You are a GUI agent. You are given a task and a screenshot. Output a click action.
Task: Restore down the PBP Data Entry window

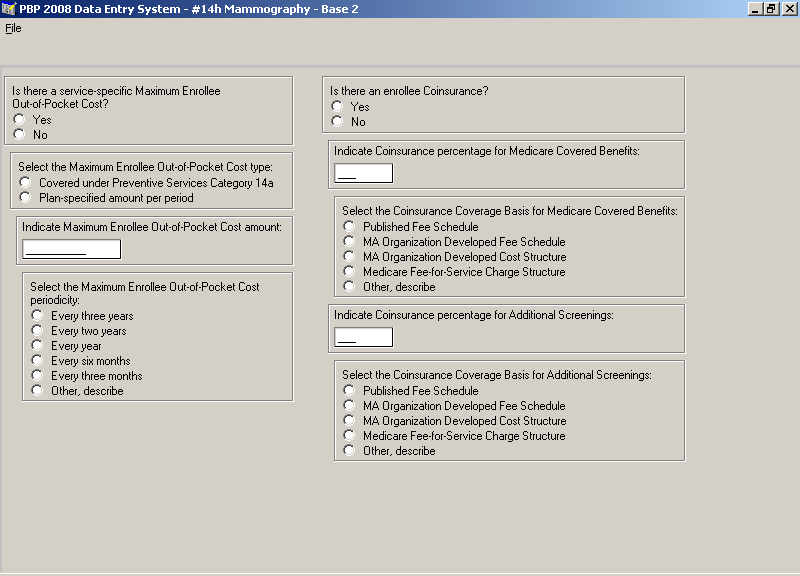771,9
